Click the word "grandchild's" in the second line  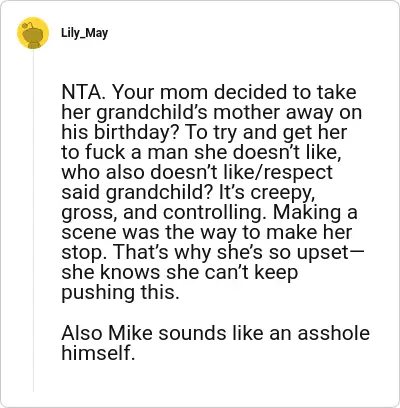152,113
